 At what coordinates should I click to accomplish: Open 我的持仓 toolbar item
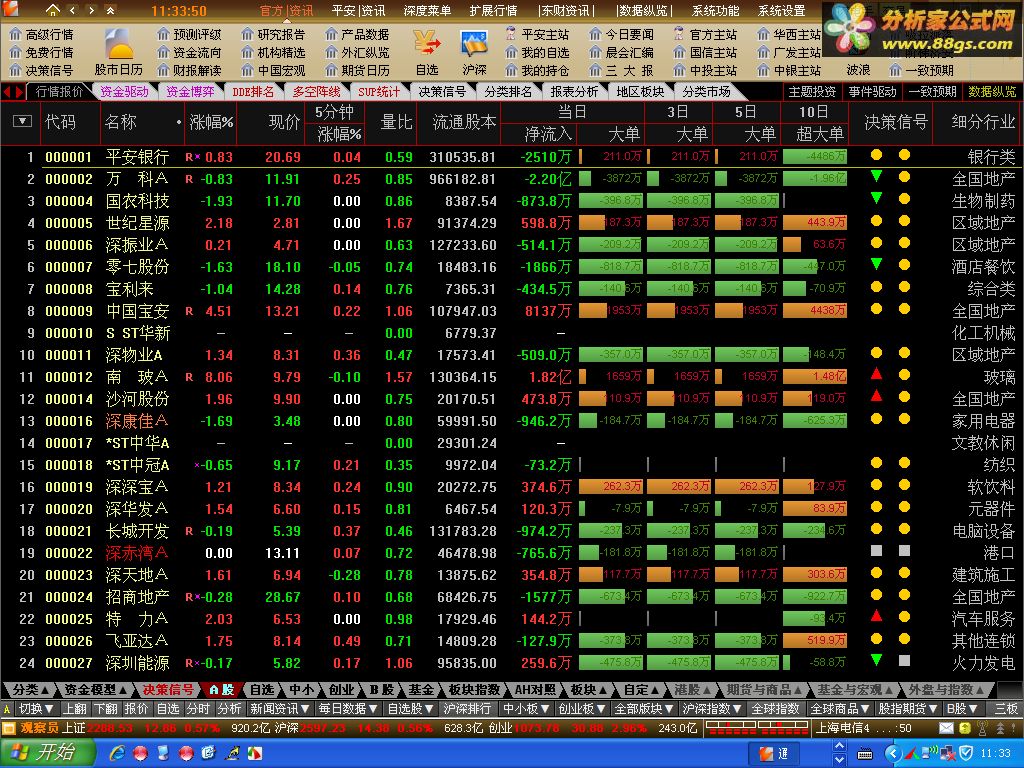tap(537, 70)
